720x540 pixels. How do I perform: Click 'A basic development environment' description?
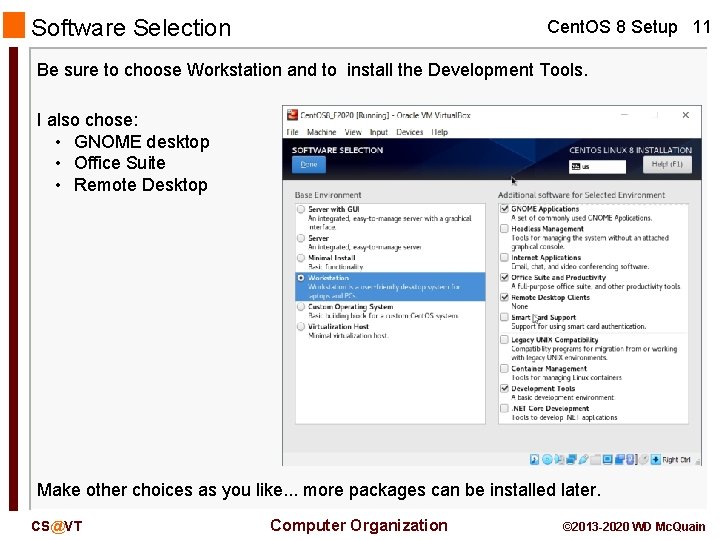[x=562, y=398]
